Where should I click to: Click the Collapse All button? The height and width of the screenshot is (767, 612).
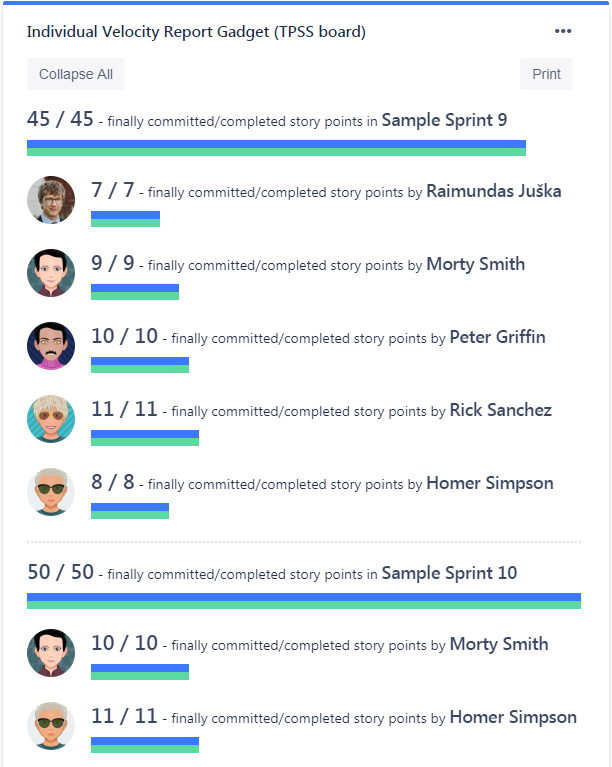76,74
